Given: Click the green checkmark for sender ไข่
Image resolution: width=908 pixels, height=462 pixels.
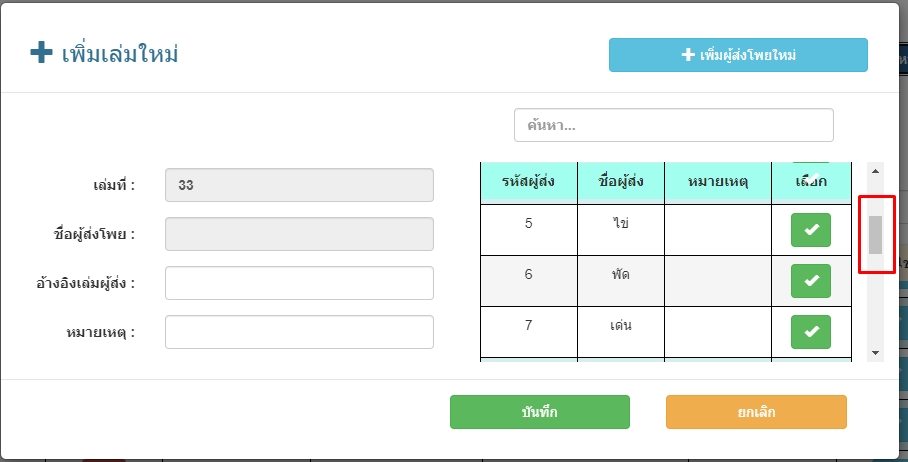Looking at the screenshot, I should click(811, 230).
